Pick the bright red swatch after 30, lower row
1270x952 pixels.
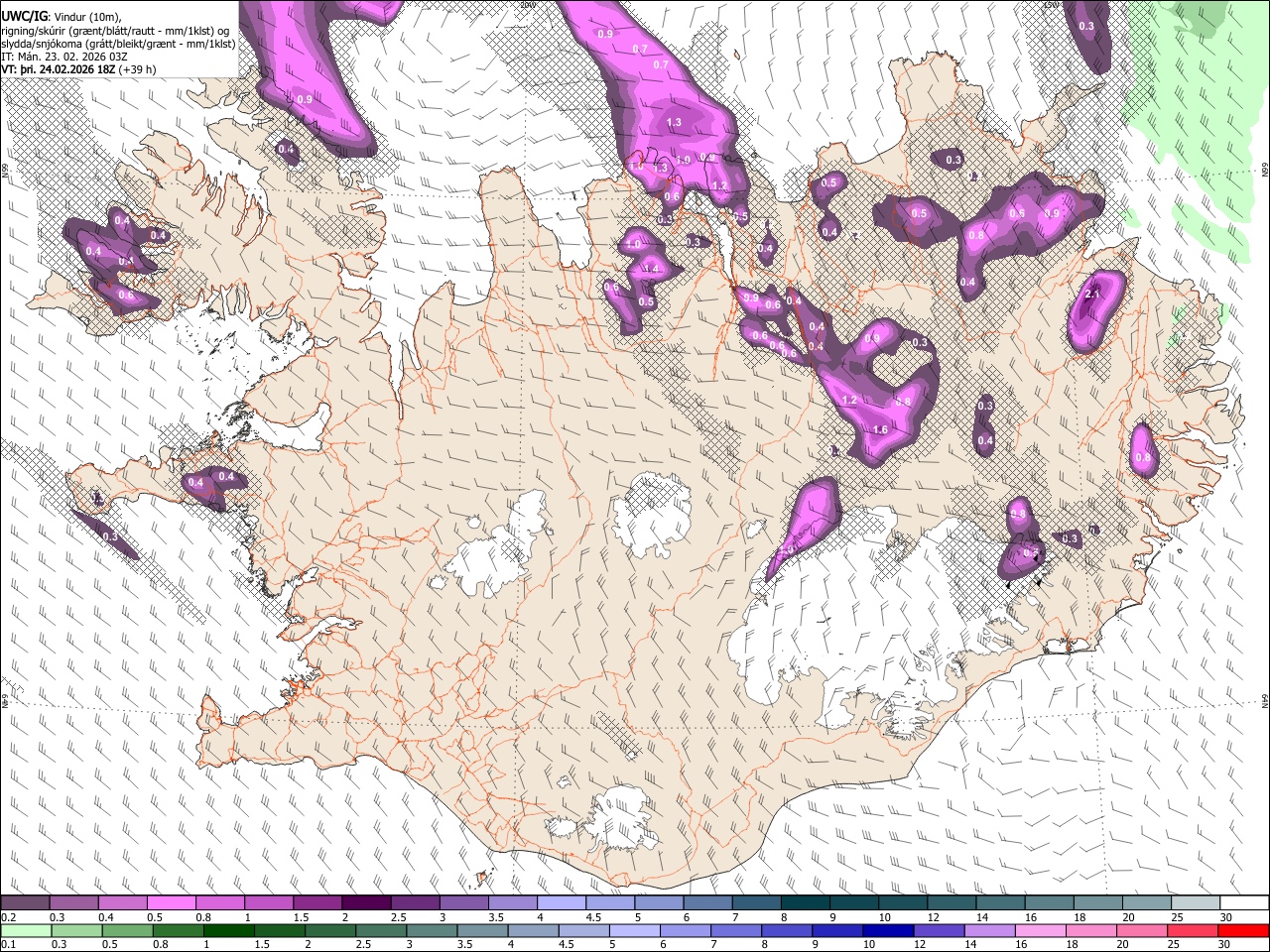(x=1244, y=930)
